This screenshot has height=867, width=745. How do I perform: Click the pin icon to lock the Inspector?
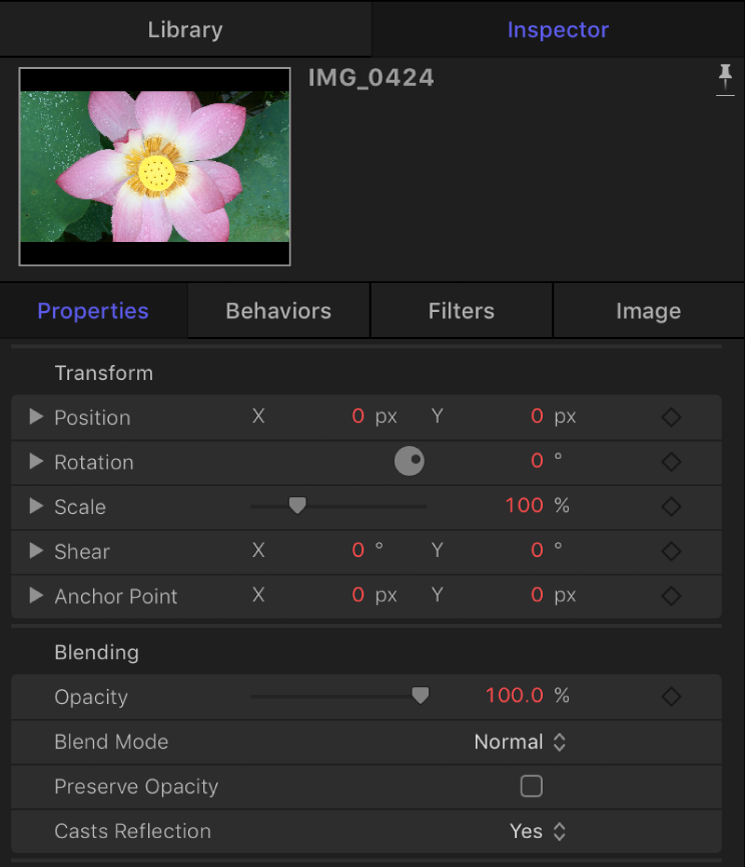point(725,78)
